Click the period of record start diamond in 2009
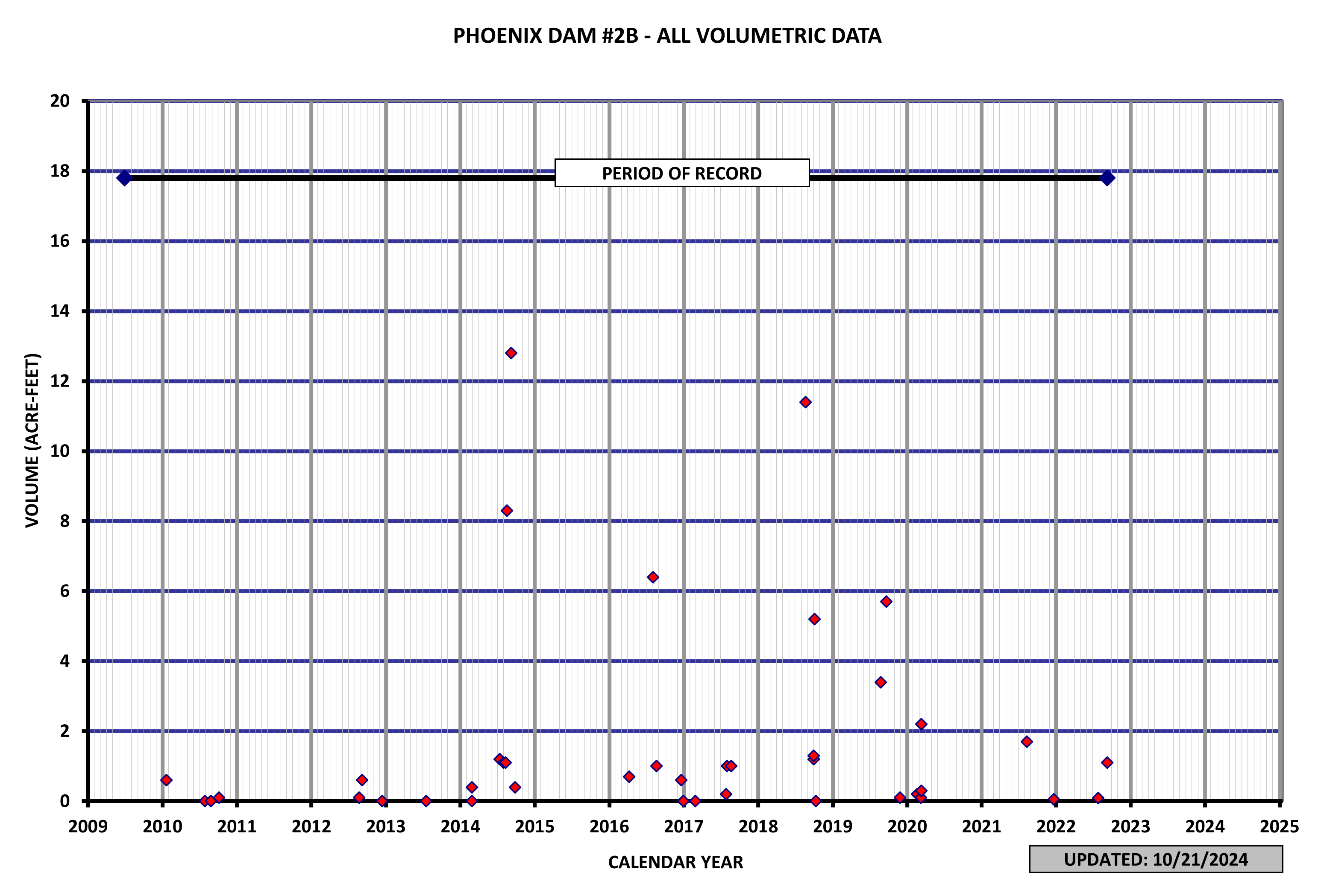 pyautogui.click(x=124, y=178)
